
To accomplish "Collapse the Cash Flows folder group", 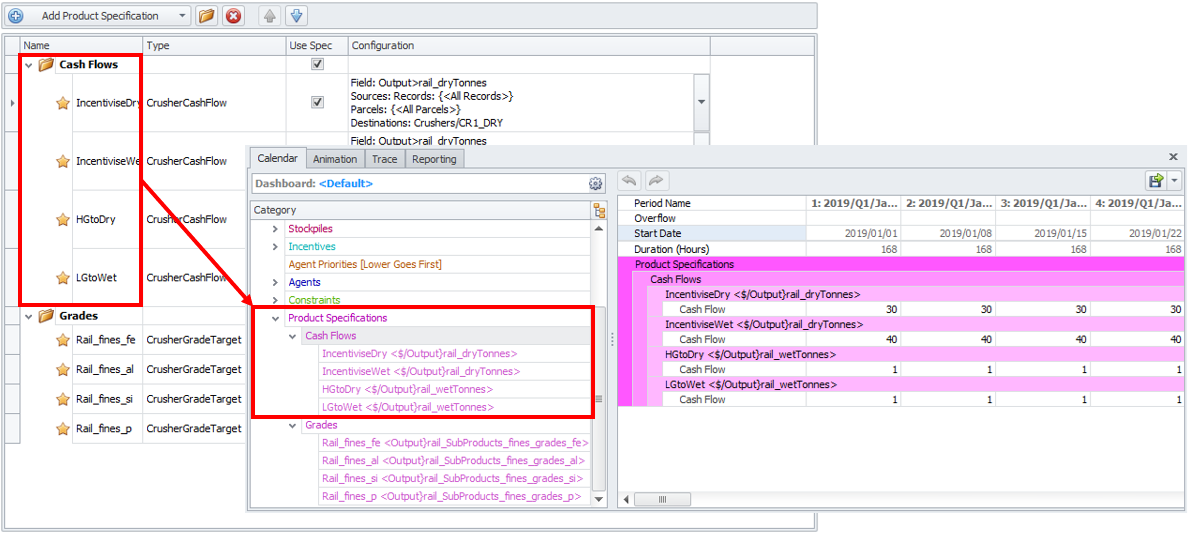I will (28, 65).
